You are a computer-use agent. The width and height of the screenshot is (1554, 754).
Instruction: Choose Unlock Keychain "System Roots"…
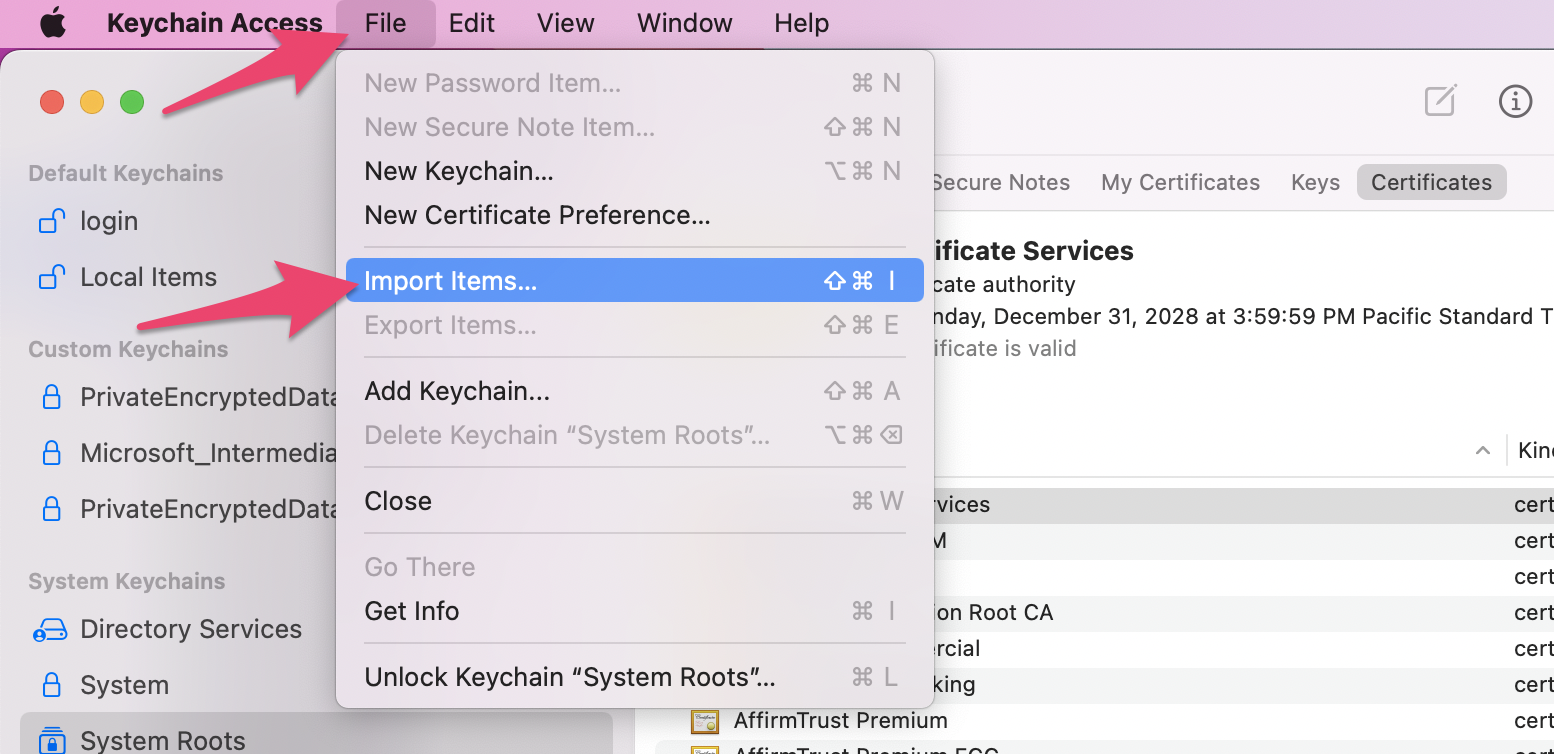(x=634, y=677)
